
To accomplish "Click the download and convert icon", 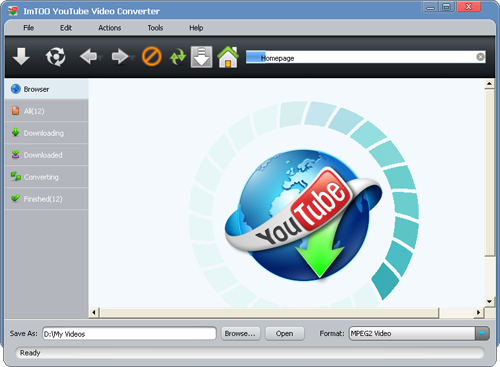I will tap(55, 56).
